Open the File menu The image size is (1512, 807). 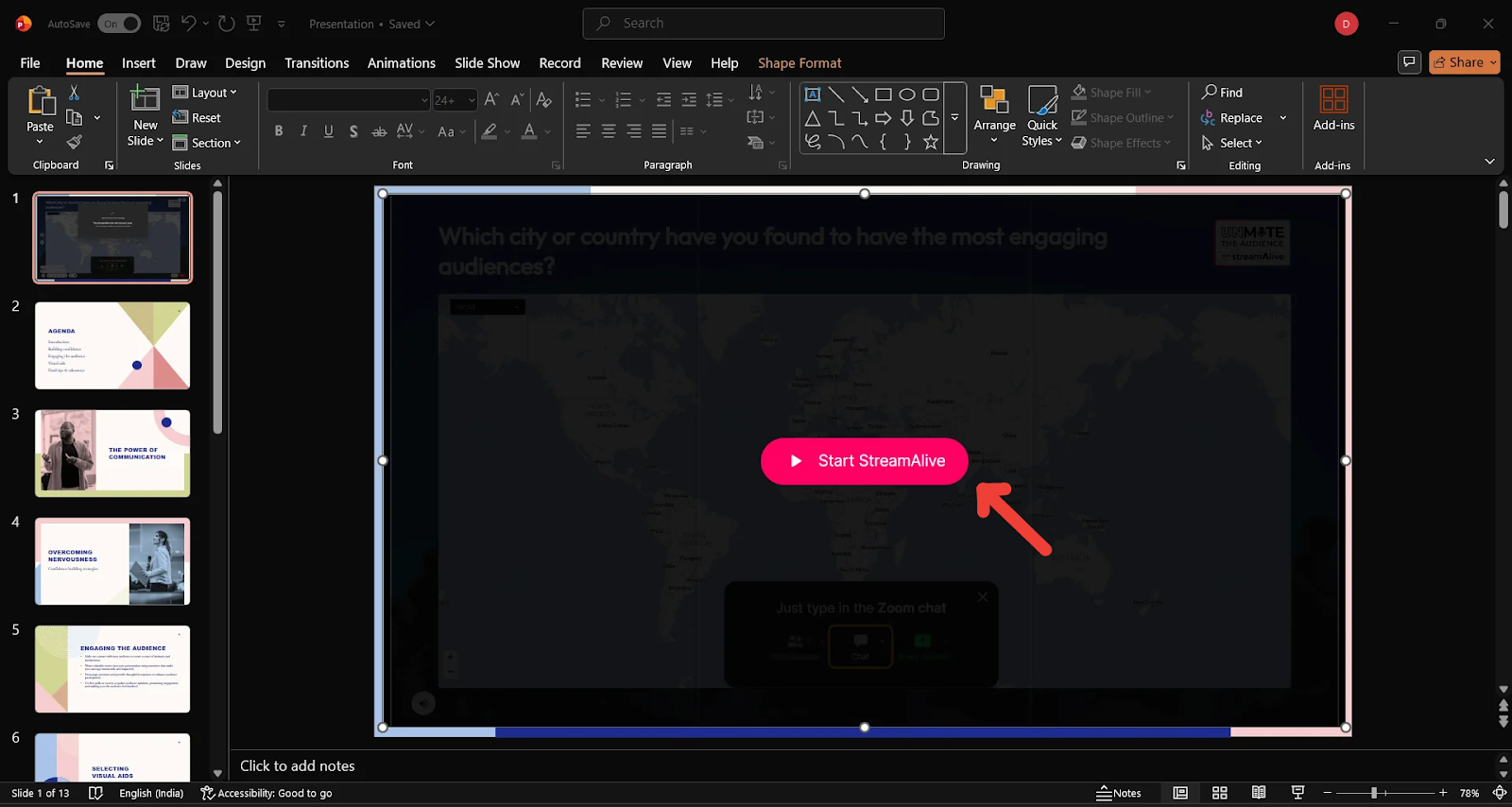tap(30, 63)
